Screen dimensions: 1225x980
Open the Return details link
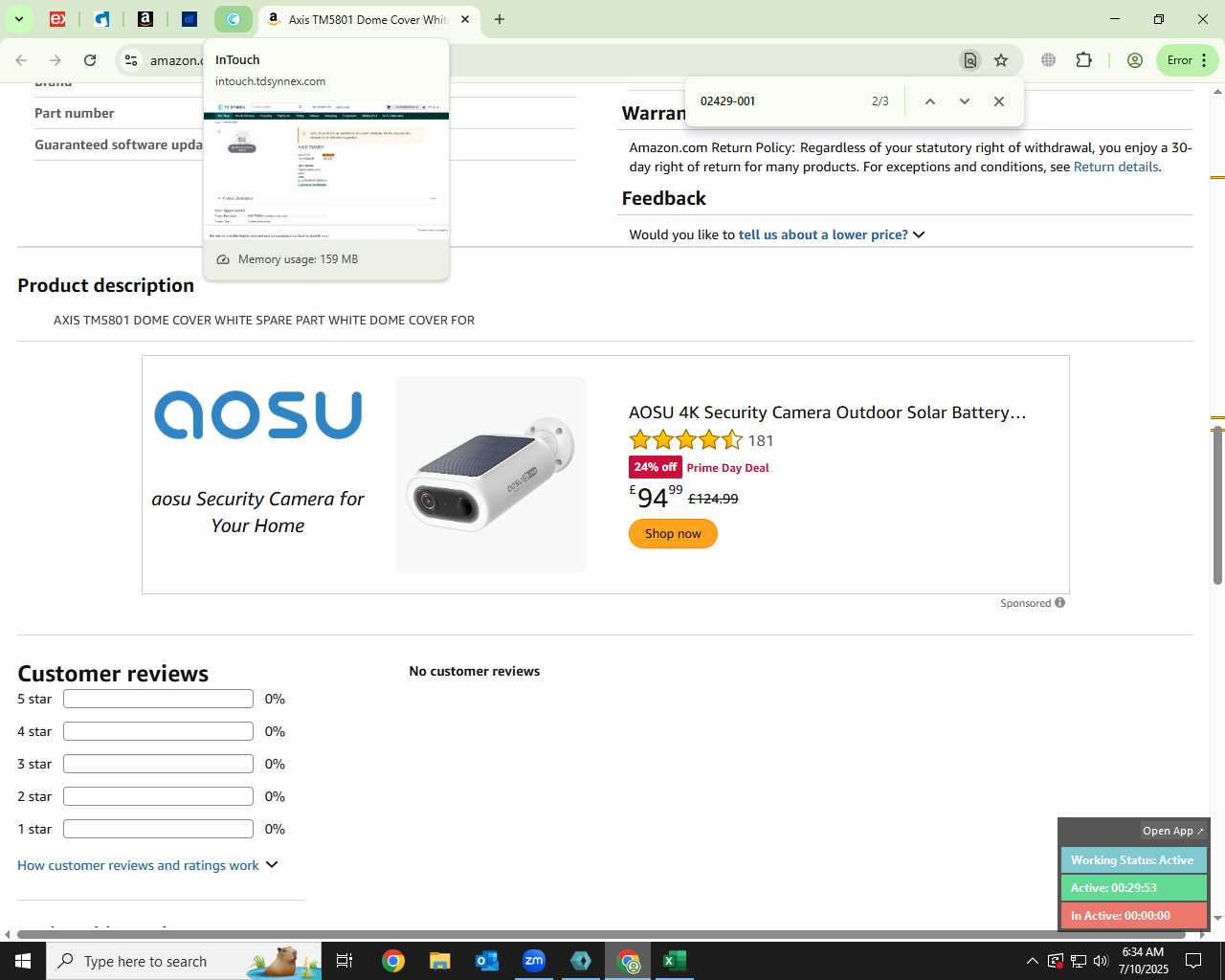click(x=1116, y=167)
